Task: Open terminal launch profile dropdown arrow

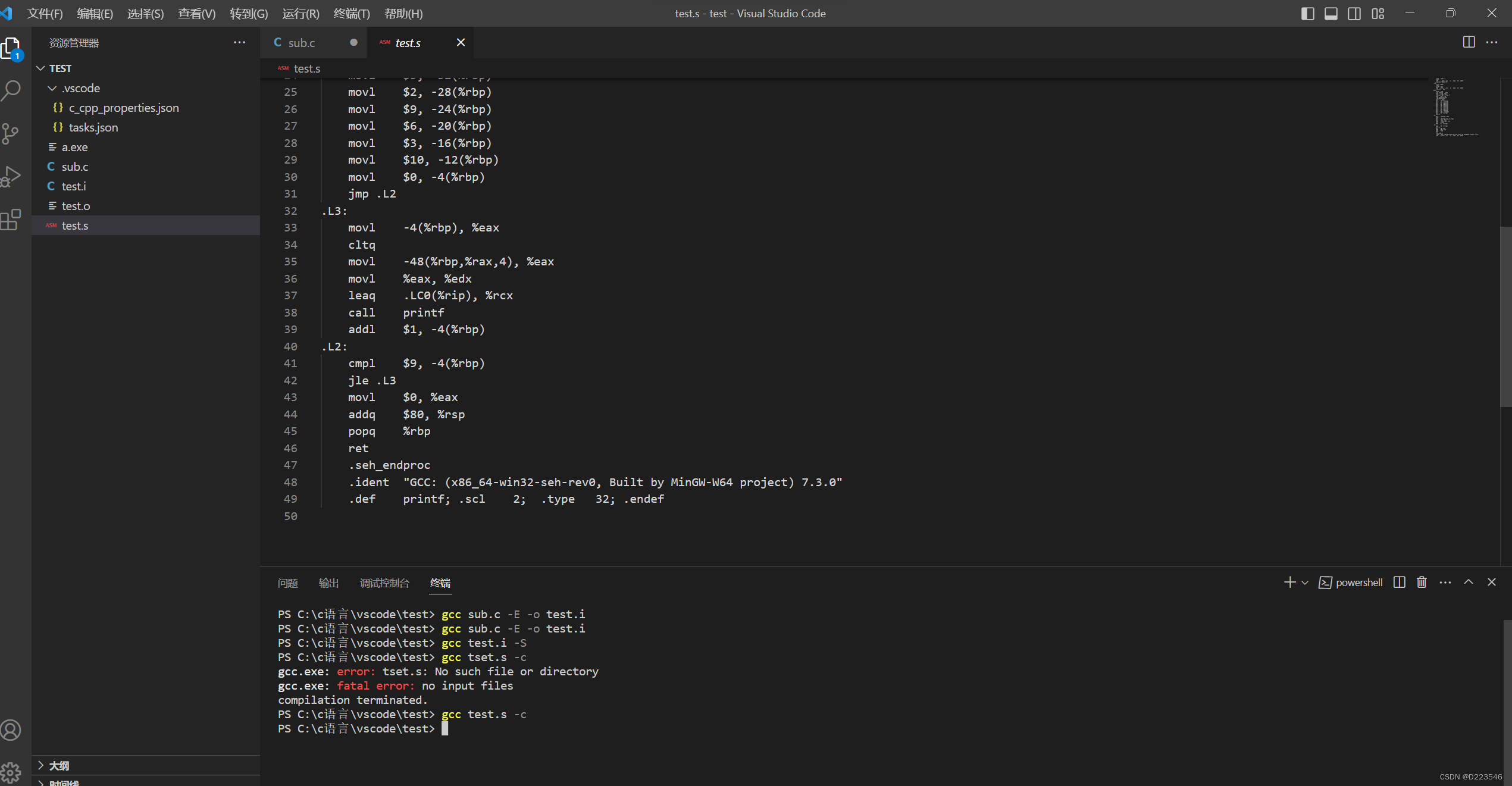Action: (x=1305, y=583)
